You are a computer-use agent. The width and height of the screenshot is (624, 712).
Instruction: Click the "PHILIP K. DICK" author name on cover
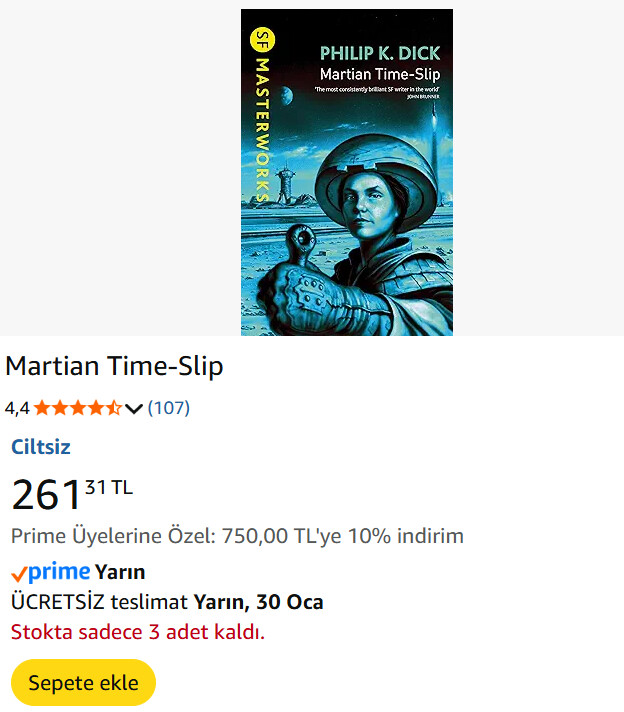click(x=379, y=53)
